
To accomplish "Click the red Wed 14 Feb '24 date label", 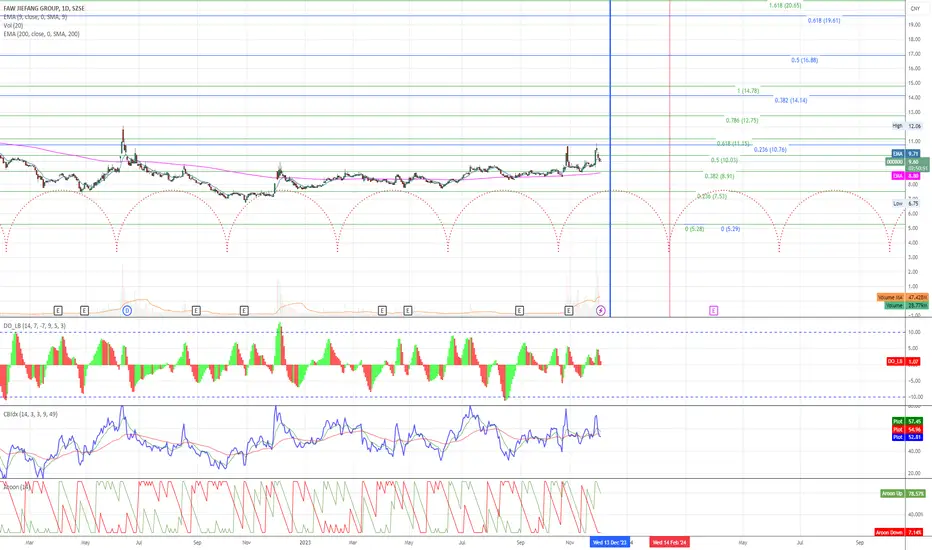I will coord(669,542).
